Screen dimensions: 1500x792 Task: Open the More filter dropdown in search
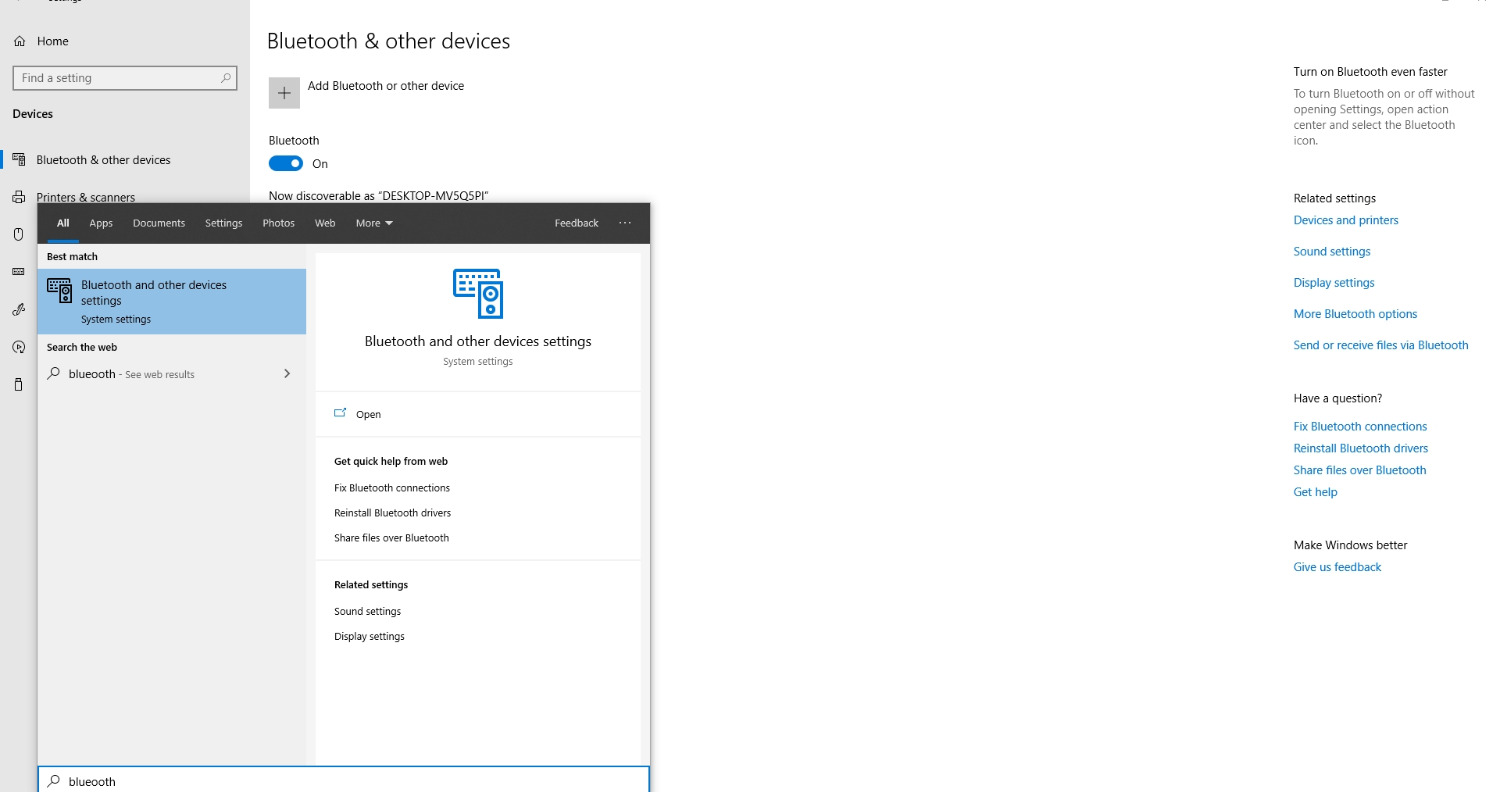pyautogui.click(x=373, y=223)
